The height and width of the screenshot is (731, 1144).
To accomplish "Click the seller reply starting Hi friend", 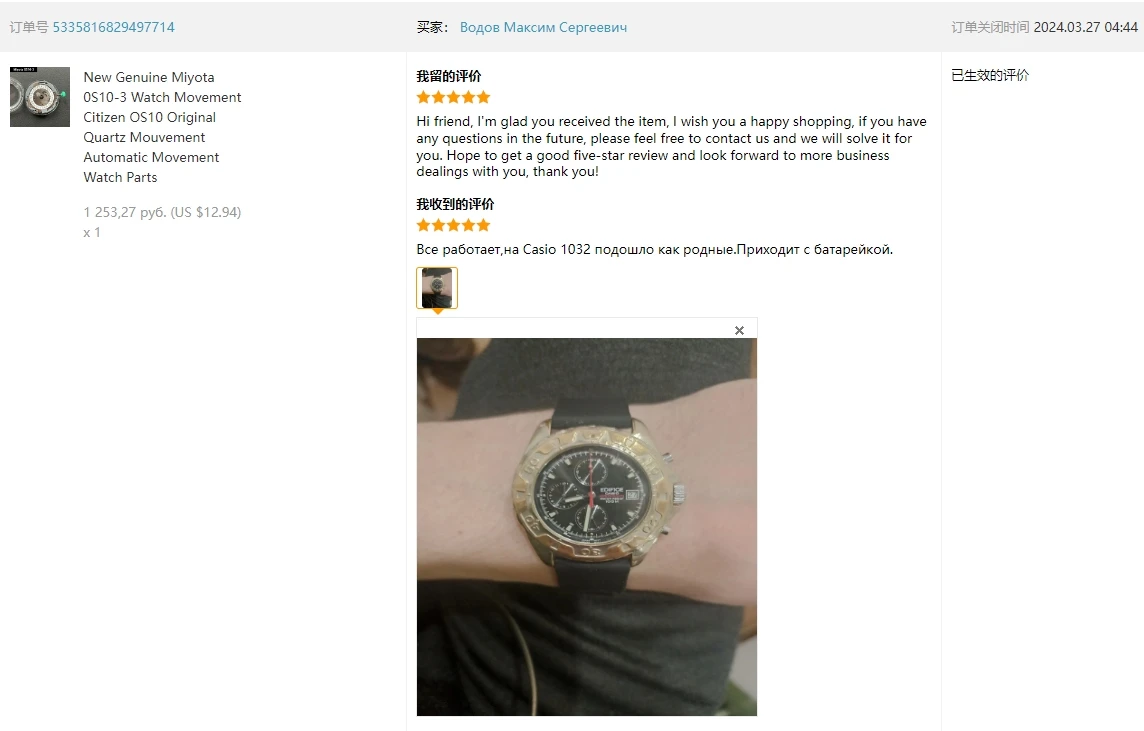I will 671,146.
